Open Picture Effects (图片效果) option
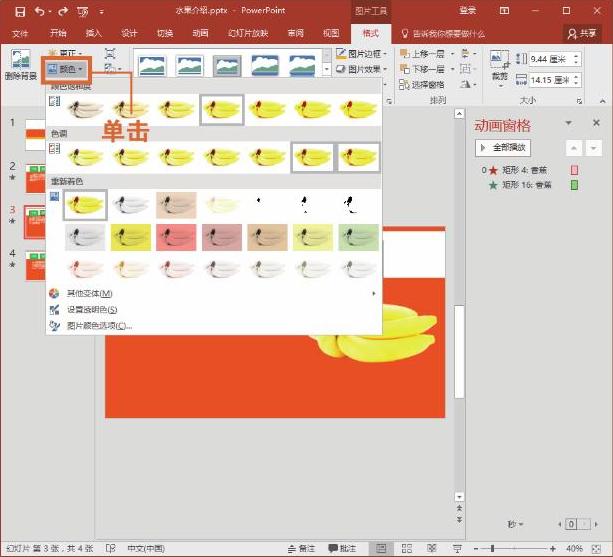 coord(362,69)
